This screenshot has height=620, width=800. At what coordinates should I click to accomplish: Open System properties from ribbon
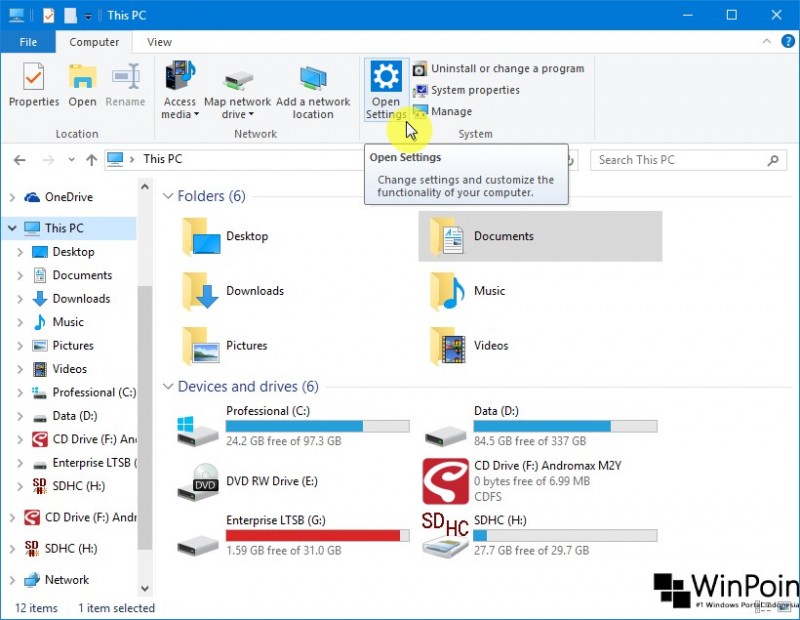(x=466, y=90)
